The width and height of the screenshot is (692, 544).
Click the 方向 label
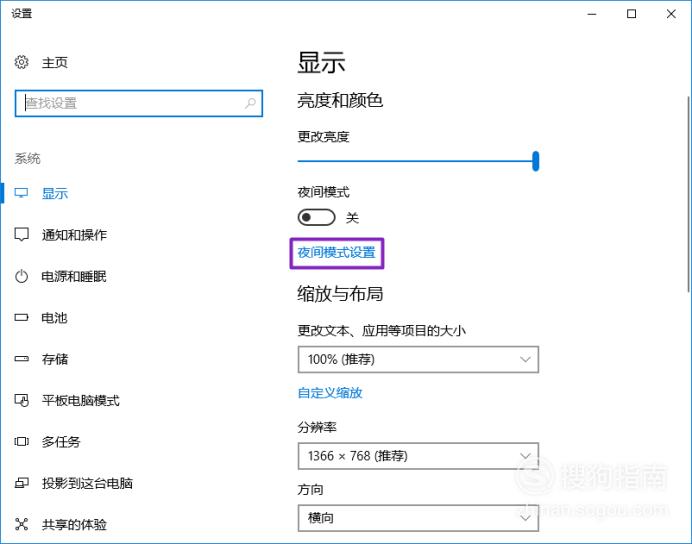pos(310,489)
